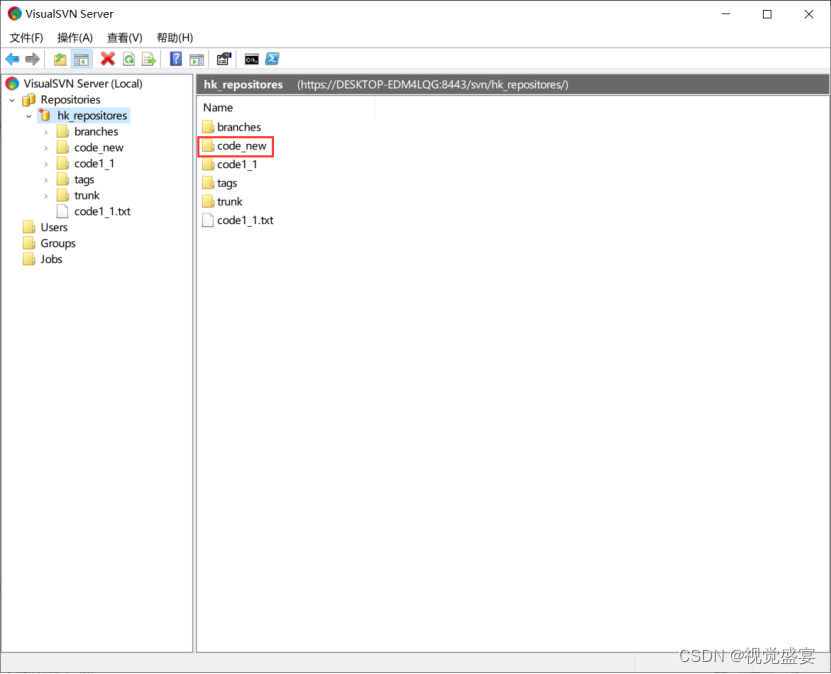Expand the code1_1 folder node in tree
This screenshot has width=831, height=674.
coord(46,164)
